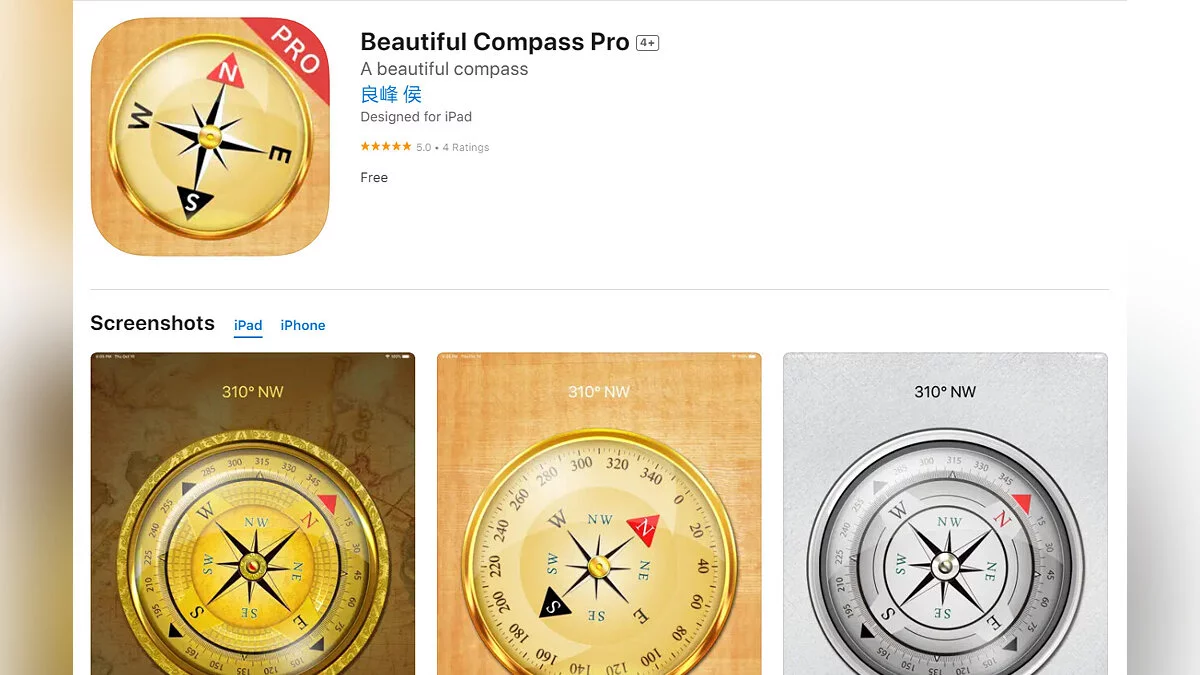Screen dimensions: 1200x675
Task: Click the 310° NW heading on silver screenshot
Action: click(x=945, y=392)
